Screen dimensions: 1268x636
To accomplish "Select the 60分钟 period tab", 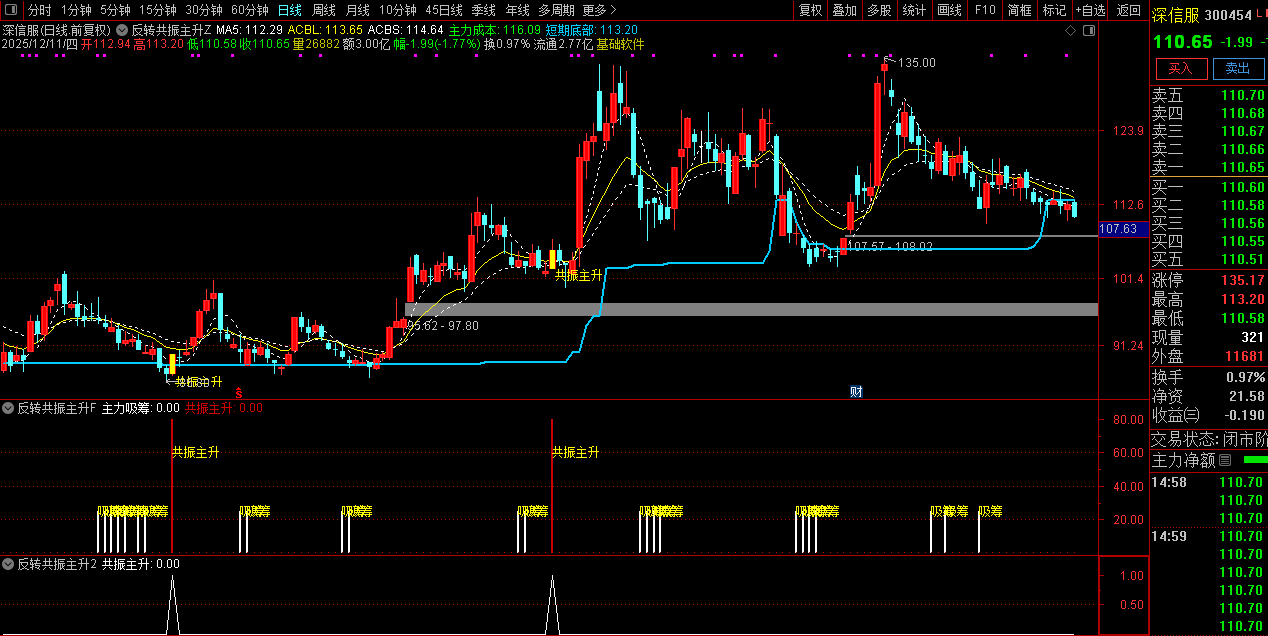I will tap(249, 10).
